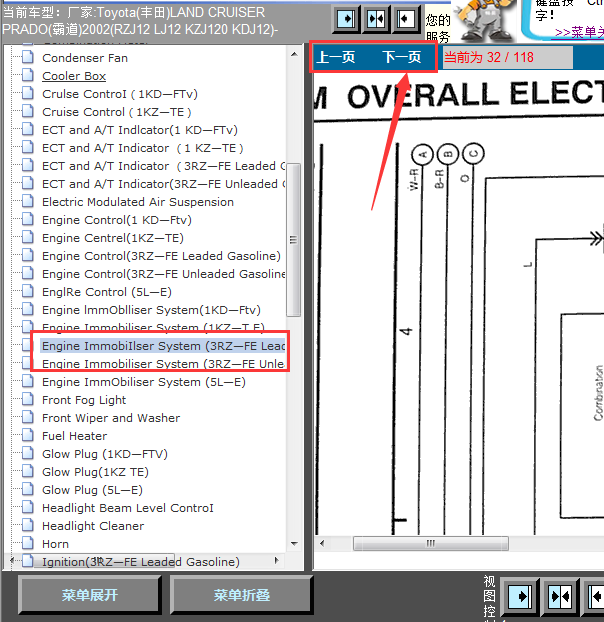
Task: Open Engine Control(1 KD-Ftv) entry
Action: tap(117, 220)
